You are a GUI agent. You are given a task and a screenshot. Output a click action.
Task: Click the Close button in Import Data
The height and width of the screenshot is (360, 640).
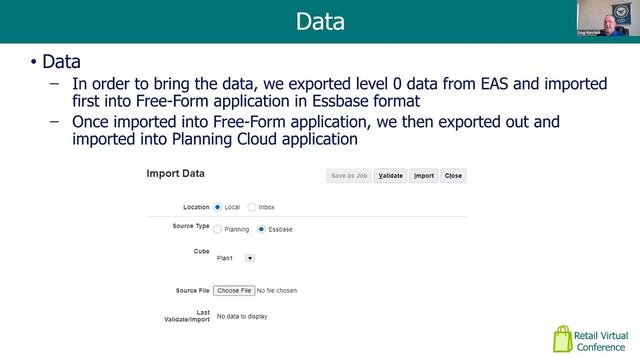[453, 176]
